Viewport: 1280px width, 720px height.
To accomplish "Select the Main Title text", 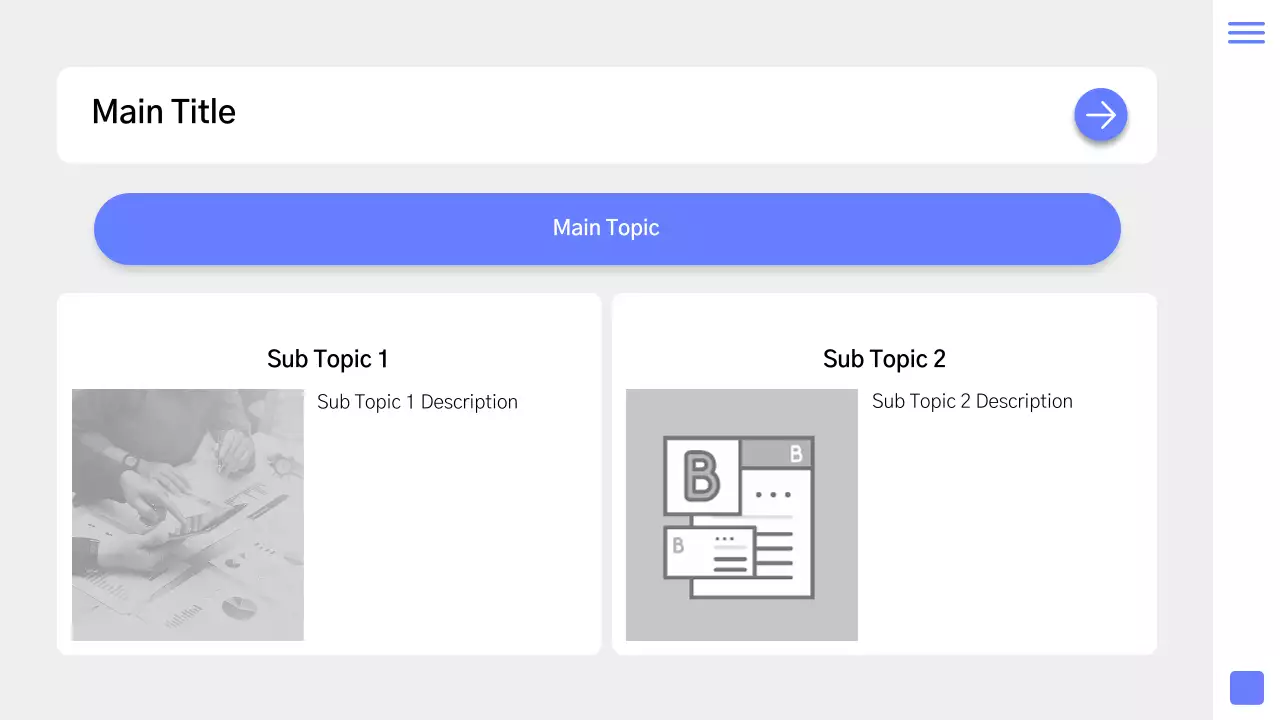I will click(164, 112).
